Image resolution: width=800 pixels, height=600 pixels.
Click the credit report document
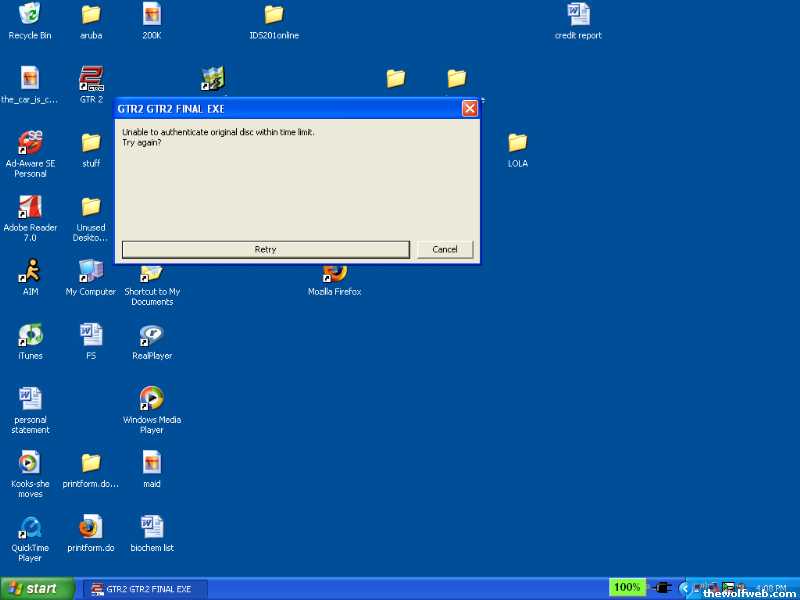click(578, 16)
